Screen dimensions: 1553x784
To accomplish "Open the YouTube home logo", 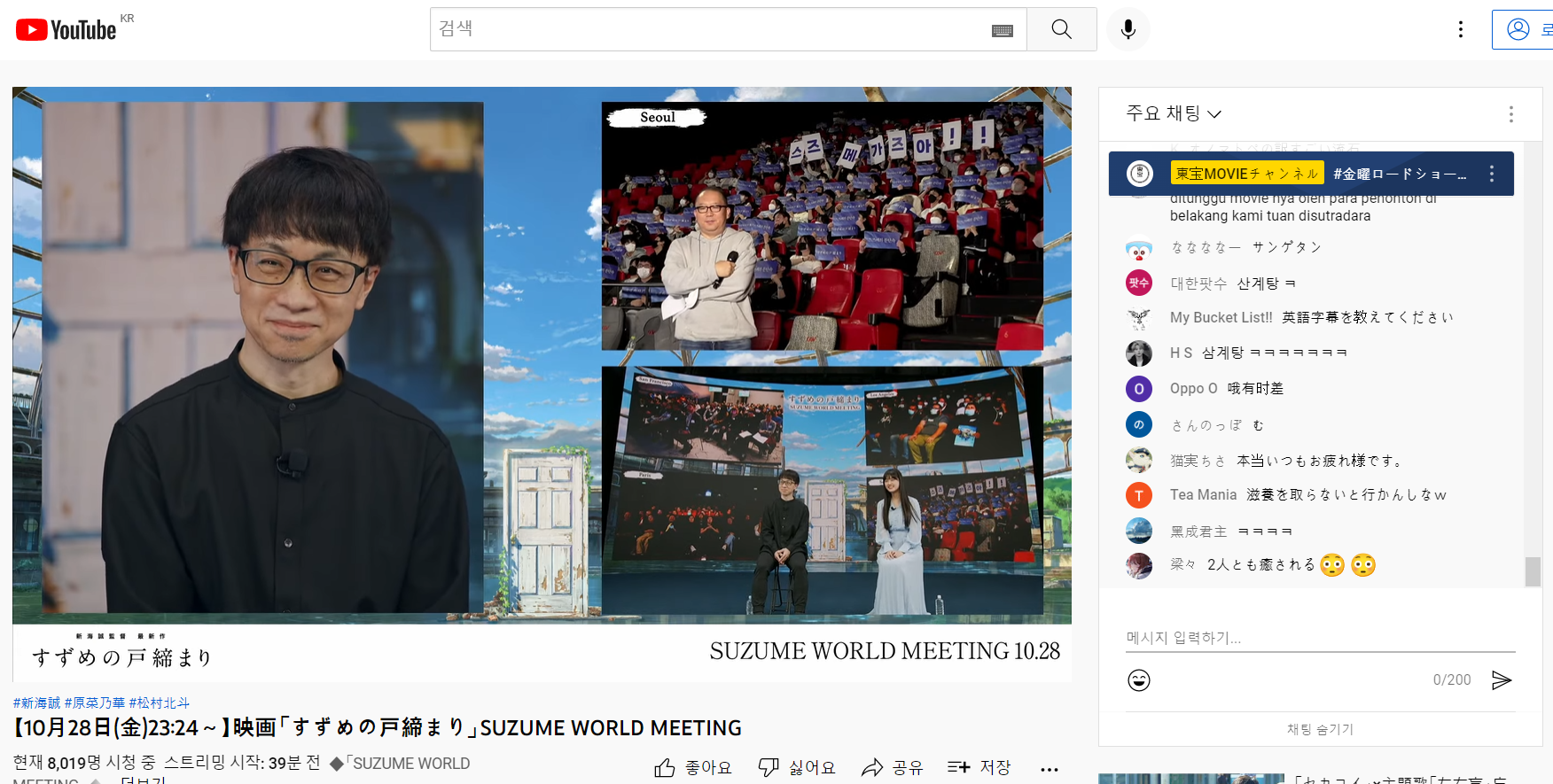I will [x=66, y=30].
